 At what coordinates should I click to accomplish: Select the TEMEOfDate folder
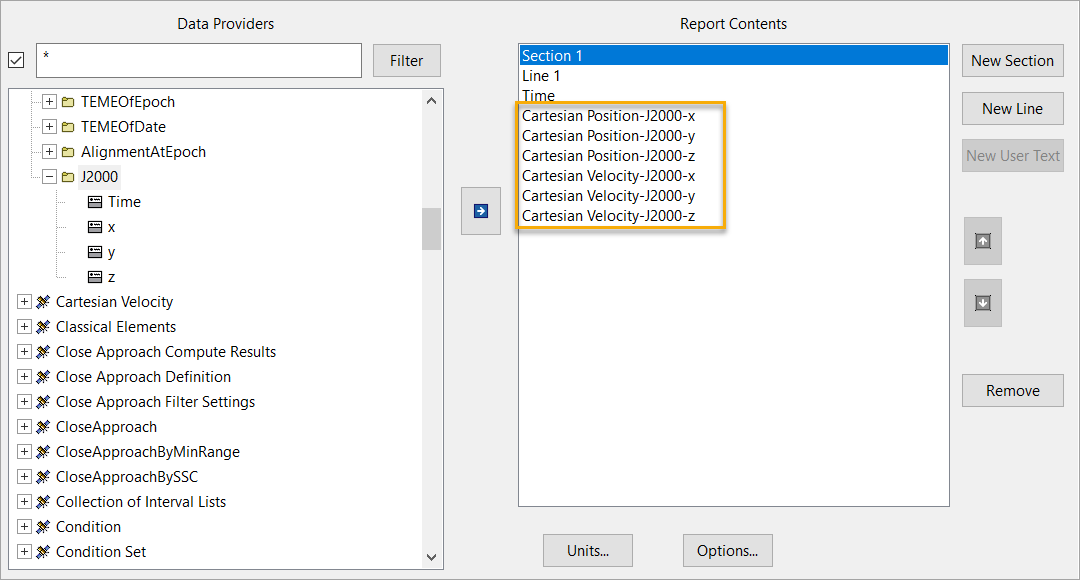coord(123,127)
